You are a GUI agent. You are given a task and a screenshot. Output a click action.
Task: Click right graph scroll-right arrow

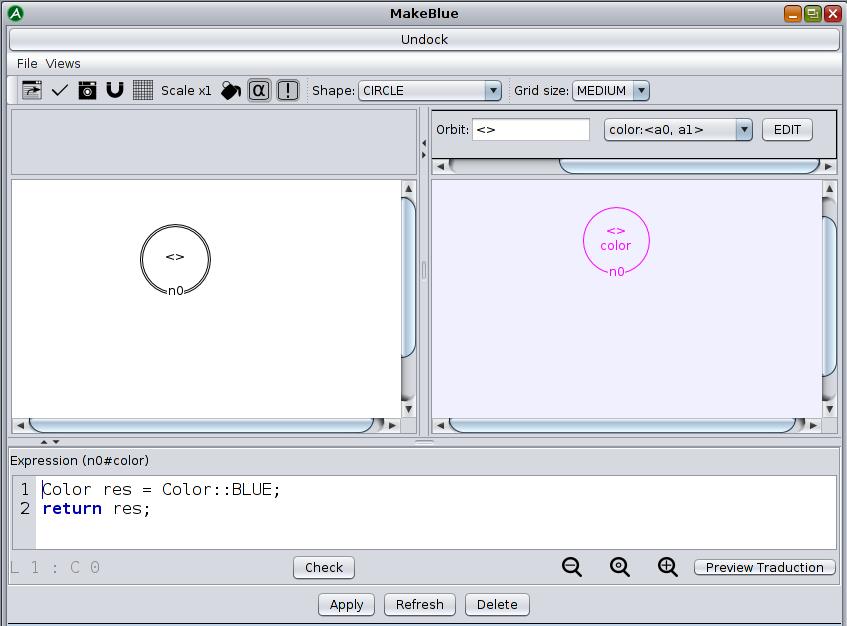click(x=813, y=426)
